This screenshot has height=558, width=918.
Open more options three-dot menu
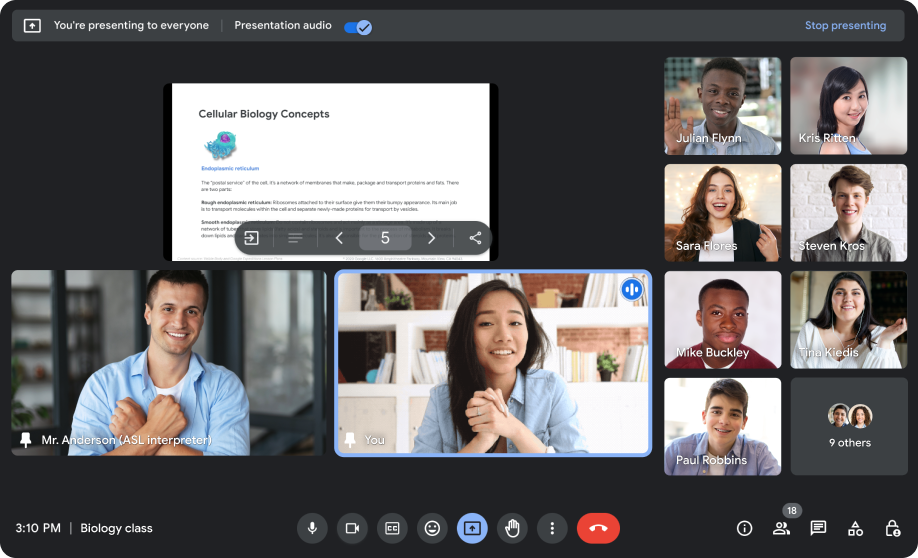[552, 528]
